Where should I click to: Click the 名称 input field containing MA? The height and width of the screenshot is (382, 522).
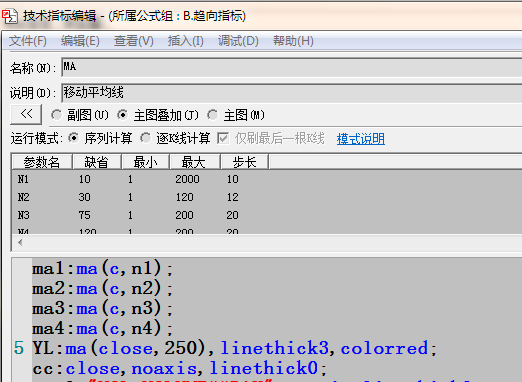pos(292,67)
